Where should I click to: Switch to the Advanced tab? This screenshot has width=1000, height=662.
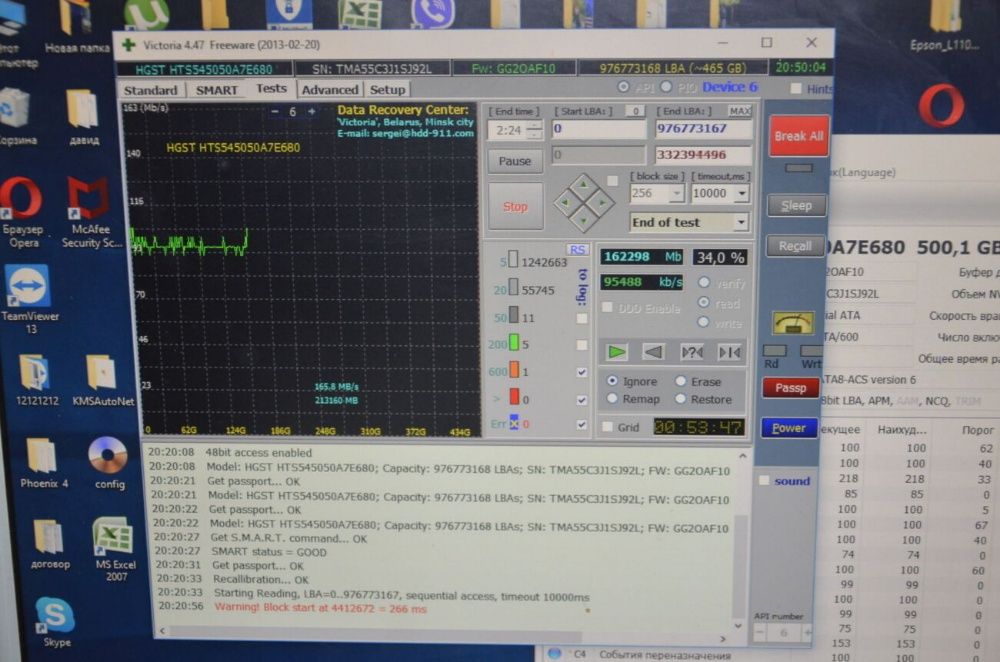tap(330, 90)
